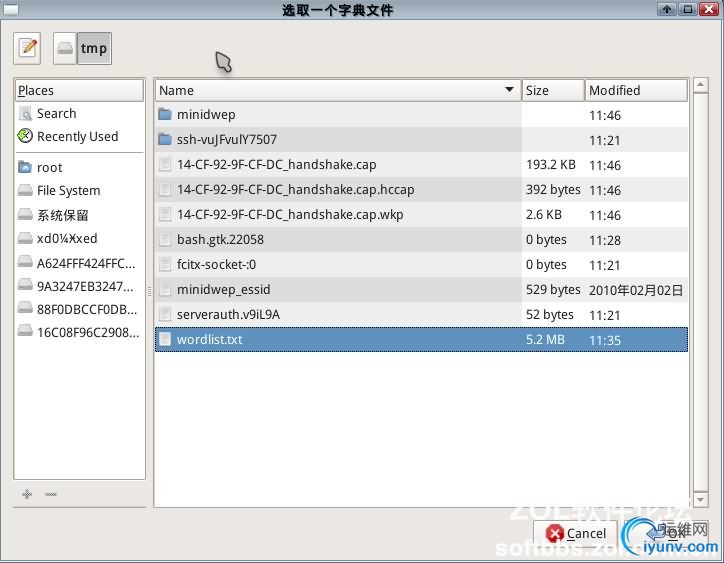724x563 pixels.
Task: Click the 2010年02月02日 modified date cell
Action: tap(636, 290)
